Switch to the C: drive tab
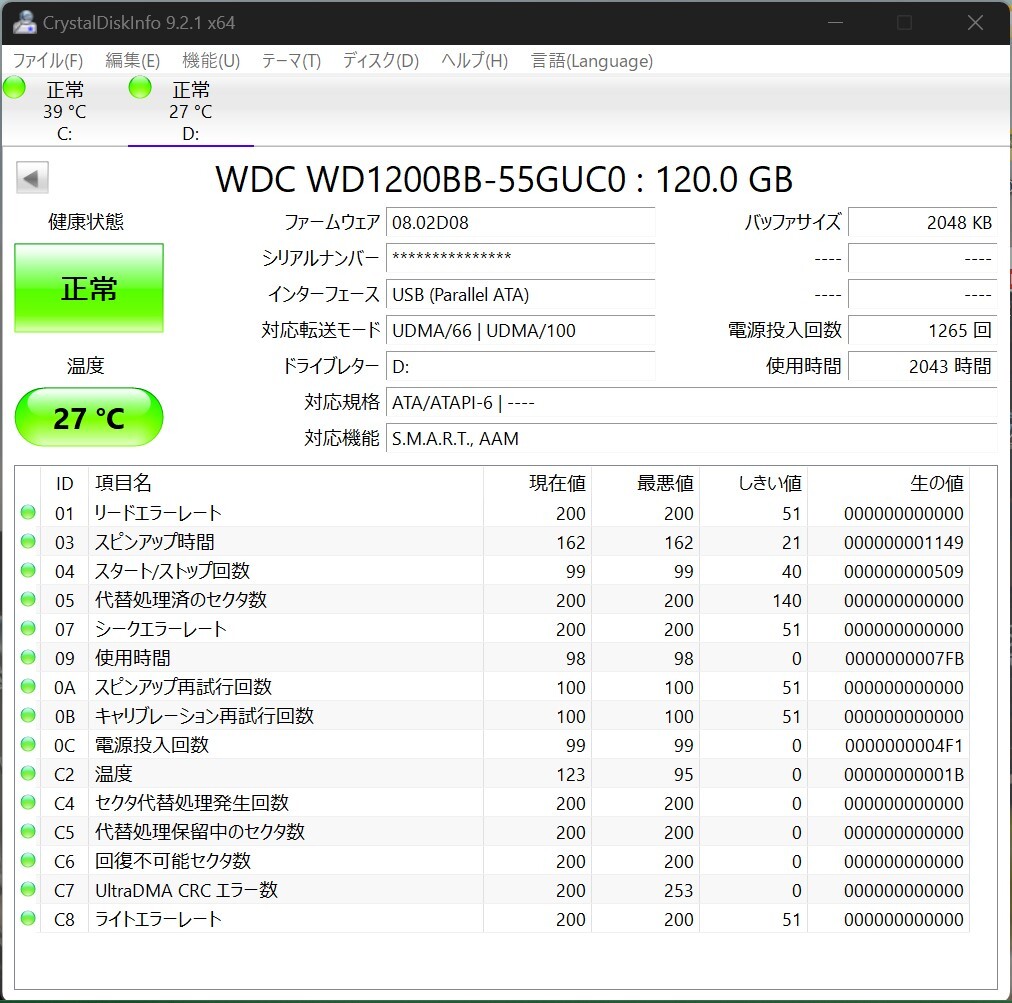 [64, 110]
